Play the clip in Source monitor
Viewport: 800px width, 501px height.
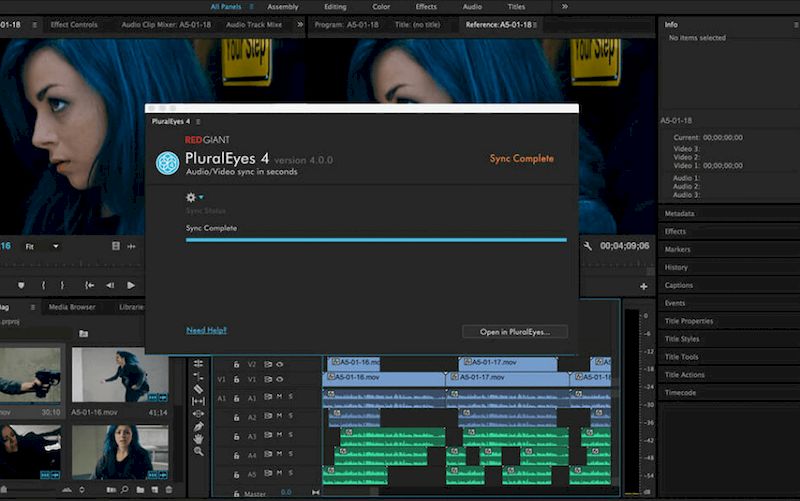click(131, 286)
